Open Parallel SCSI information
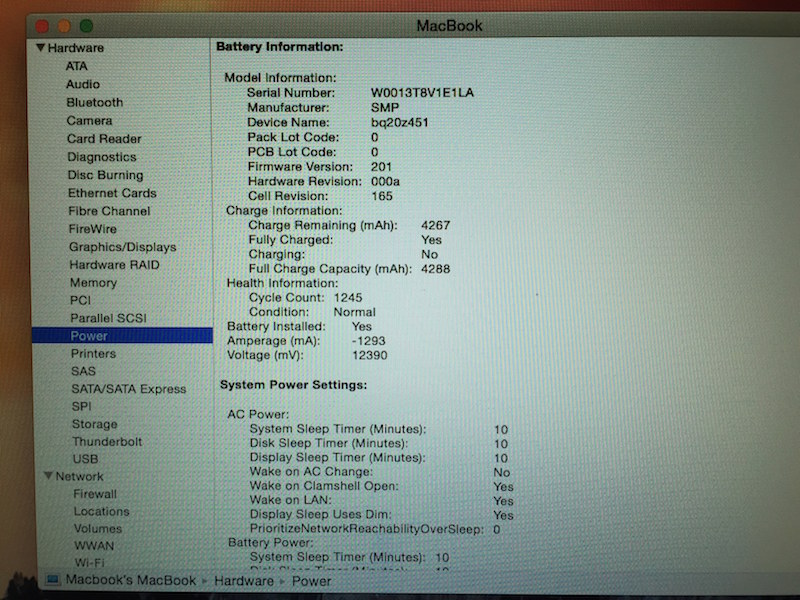Viewport: 800px width, 600px height. [109, 318]
